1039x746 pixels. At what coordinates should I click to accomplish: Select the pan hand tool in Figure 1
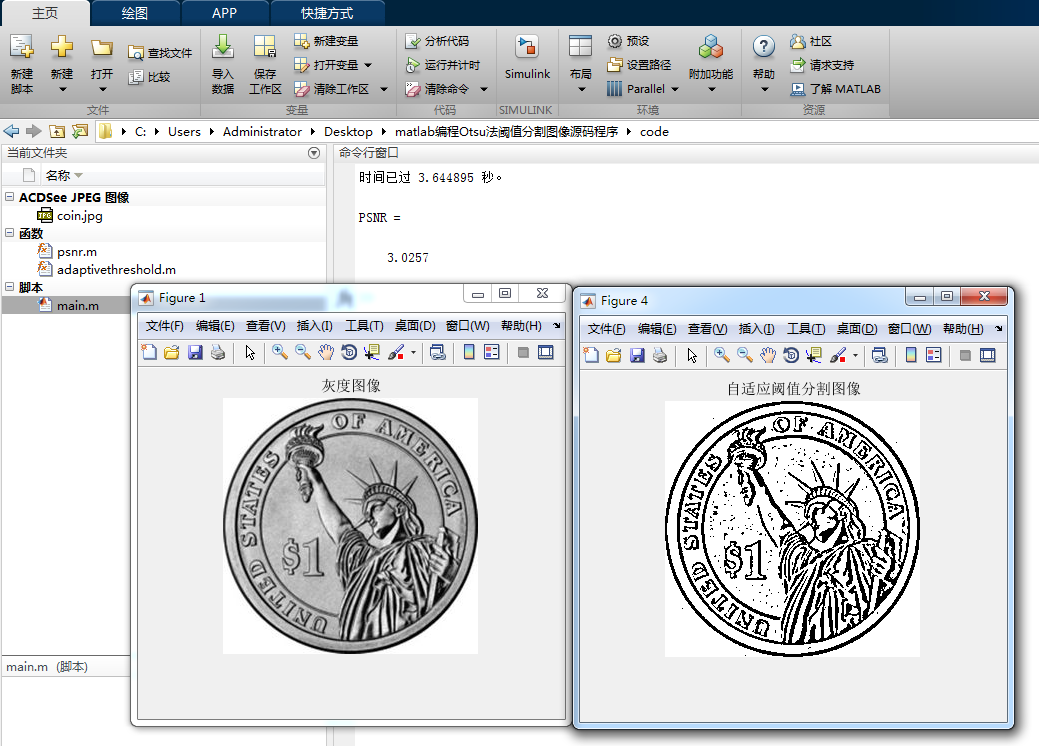(x=325, y=352)
